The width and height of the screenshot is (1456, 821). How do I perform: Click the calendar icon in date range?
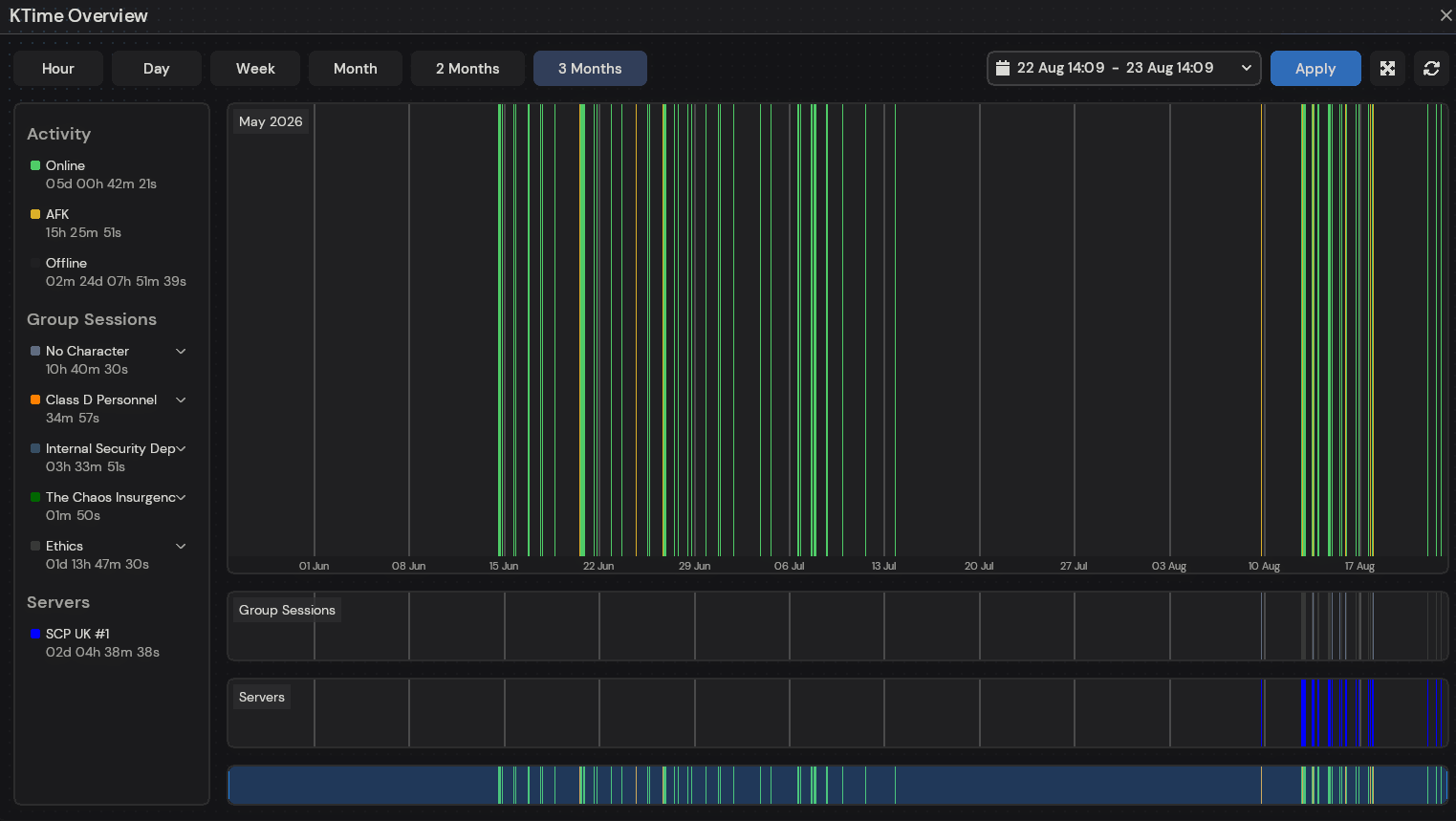(1002, 68)
